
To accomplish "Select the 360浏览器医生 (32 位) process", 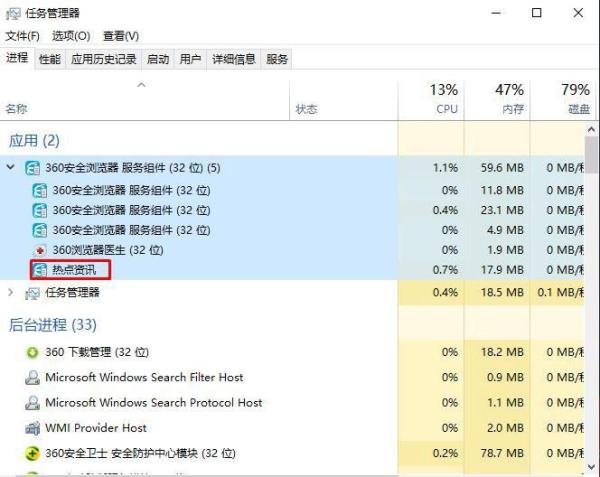I will point(292,250).
